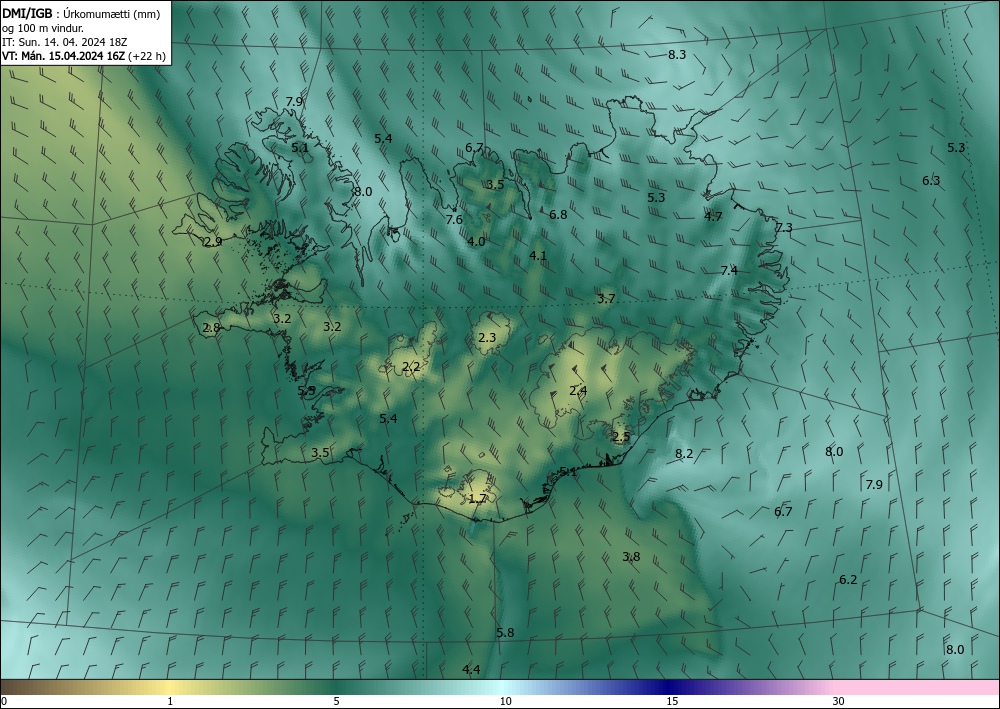The image size is (1000, 709).
Task: Click the color scale tick labeled 15
Action: point(672,701)
